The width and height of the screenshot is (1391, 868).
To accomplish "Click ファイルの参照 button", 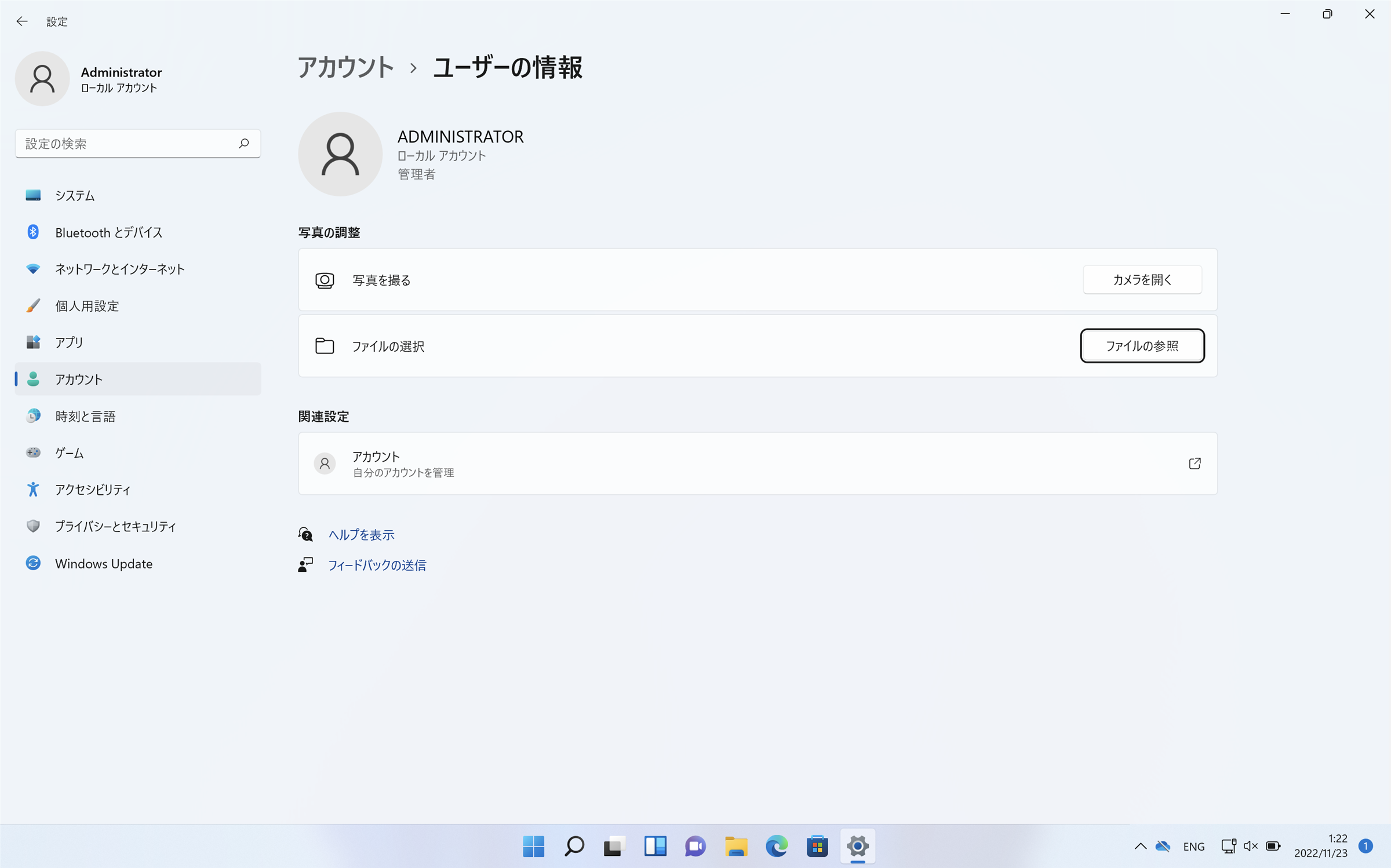I will (x=1142, y=346).
